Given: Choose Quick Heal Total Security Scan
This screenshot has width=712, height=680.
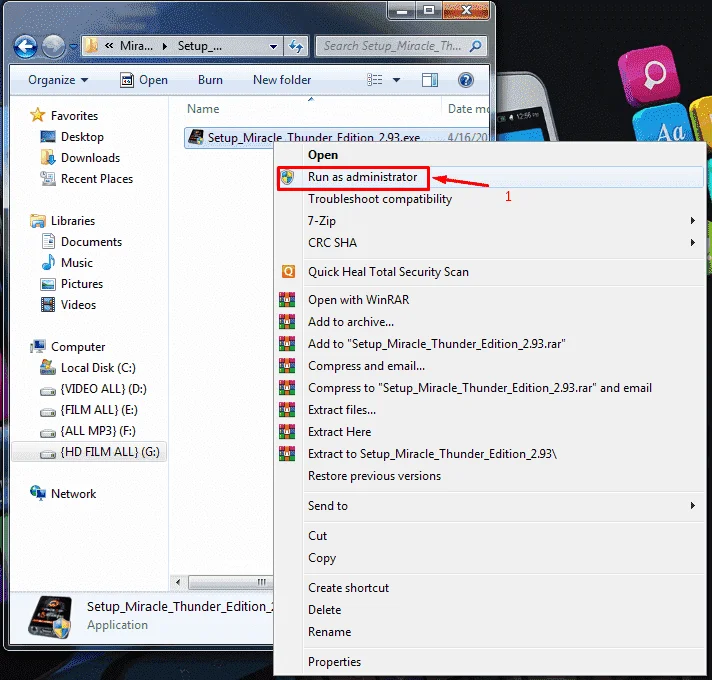Looking at the screenshot, I should (x=490, y=272).
